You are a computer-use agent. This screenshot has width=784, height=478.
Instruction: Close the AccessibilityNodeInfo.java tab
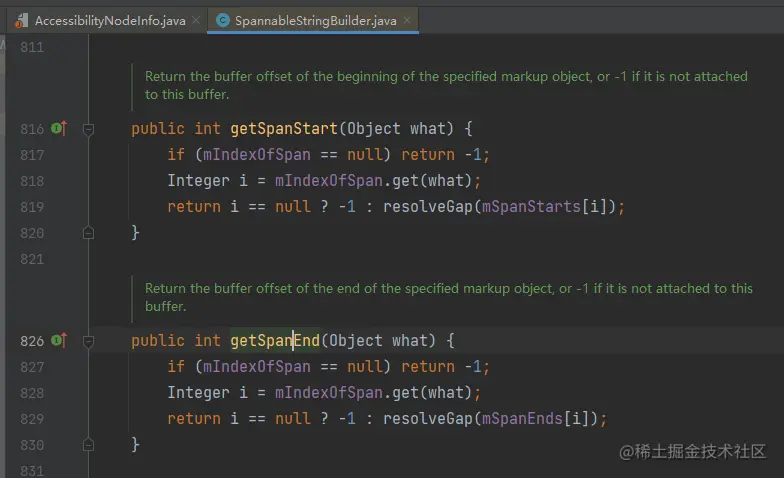click(x=196, y=20)
